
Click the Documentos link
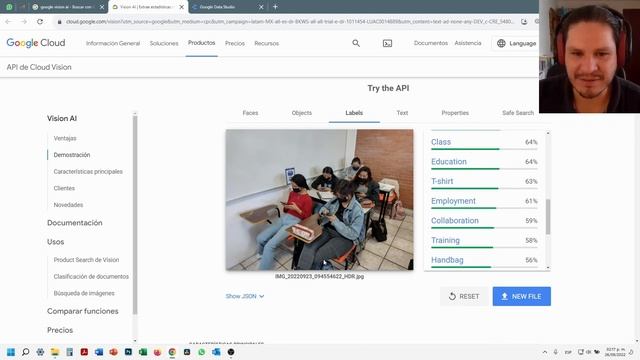(431, 43)
